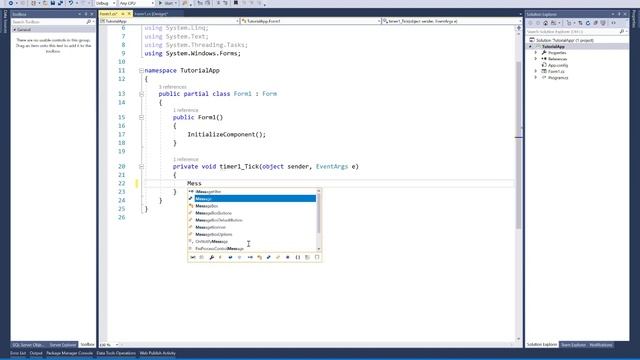Open the timer1_Tick member navigation dropdown

451,21
